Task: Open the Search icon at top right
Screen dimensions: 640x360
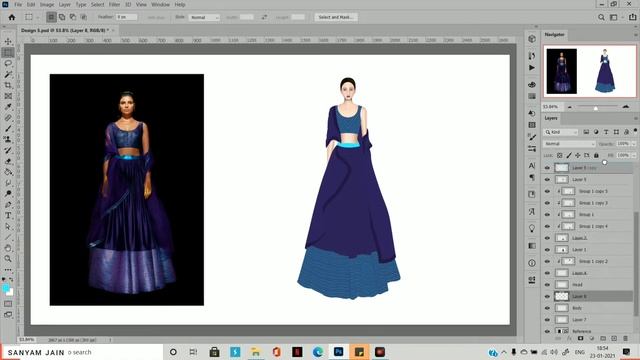Action: [601, 17]
